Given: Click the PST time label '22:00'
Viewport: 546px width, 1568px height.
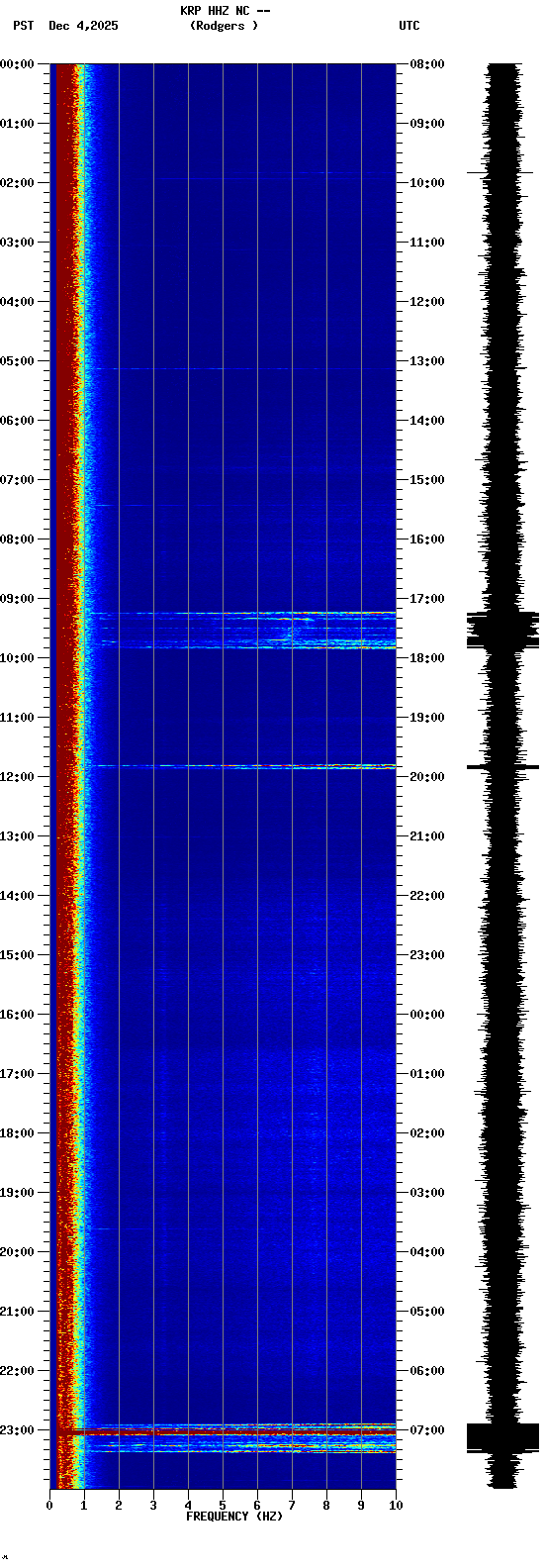Looking at the screenshot, I should pos(17,1371).
